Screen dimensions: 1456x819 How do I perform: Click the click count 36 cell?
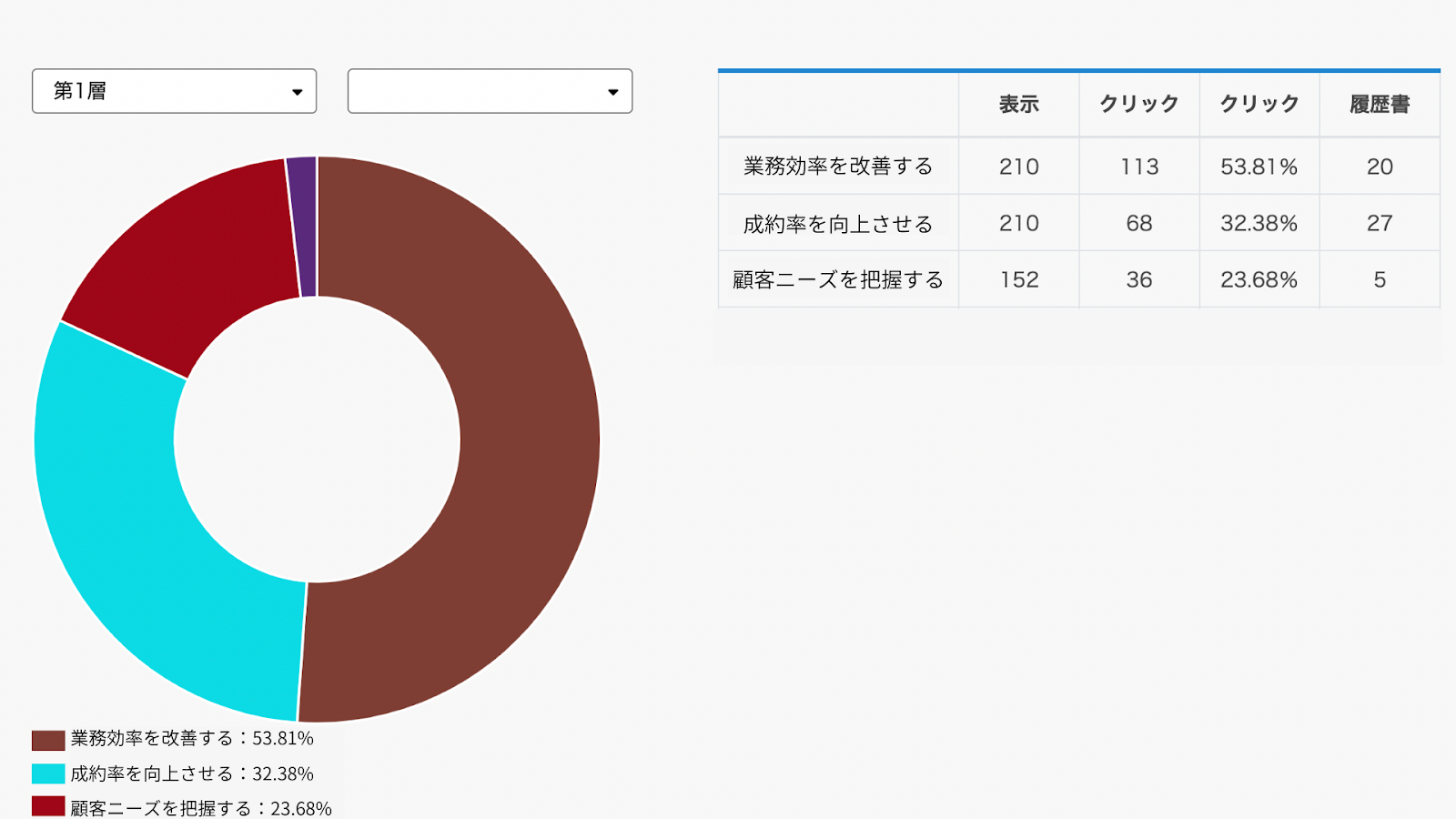pos(1138,279)
